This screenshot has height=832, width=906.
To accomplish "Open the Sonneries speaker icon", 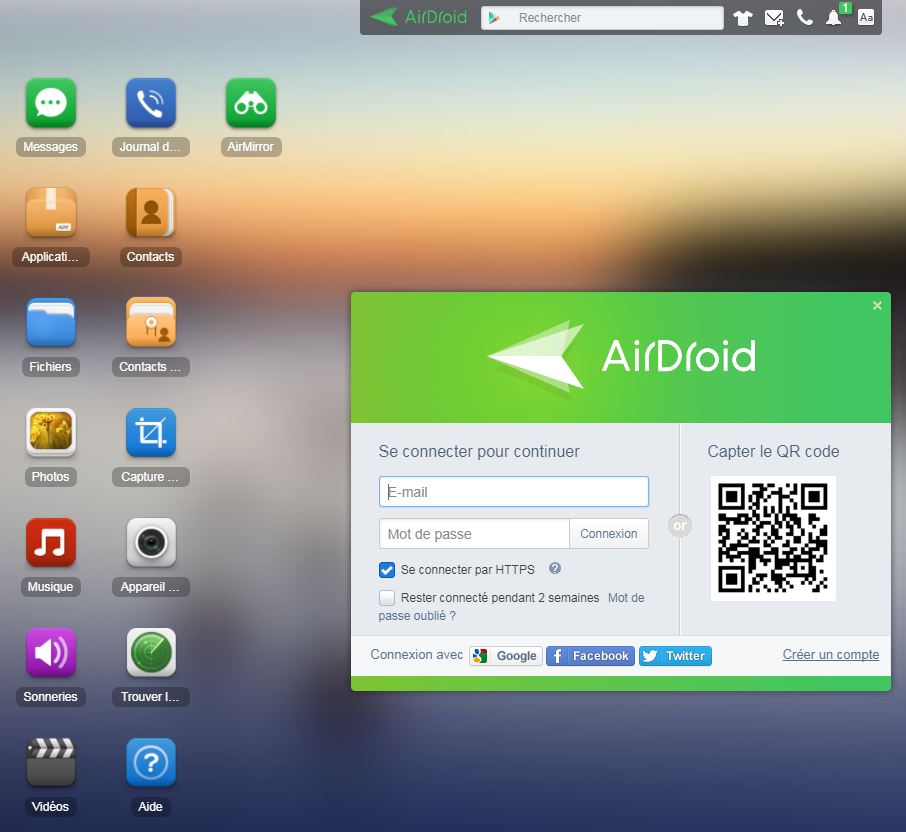I will click(x=51, y=652).
